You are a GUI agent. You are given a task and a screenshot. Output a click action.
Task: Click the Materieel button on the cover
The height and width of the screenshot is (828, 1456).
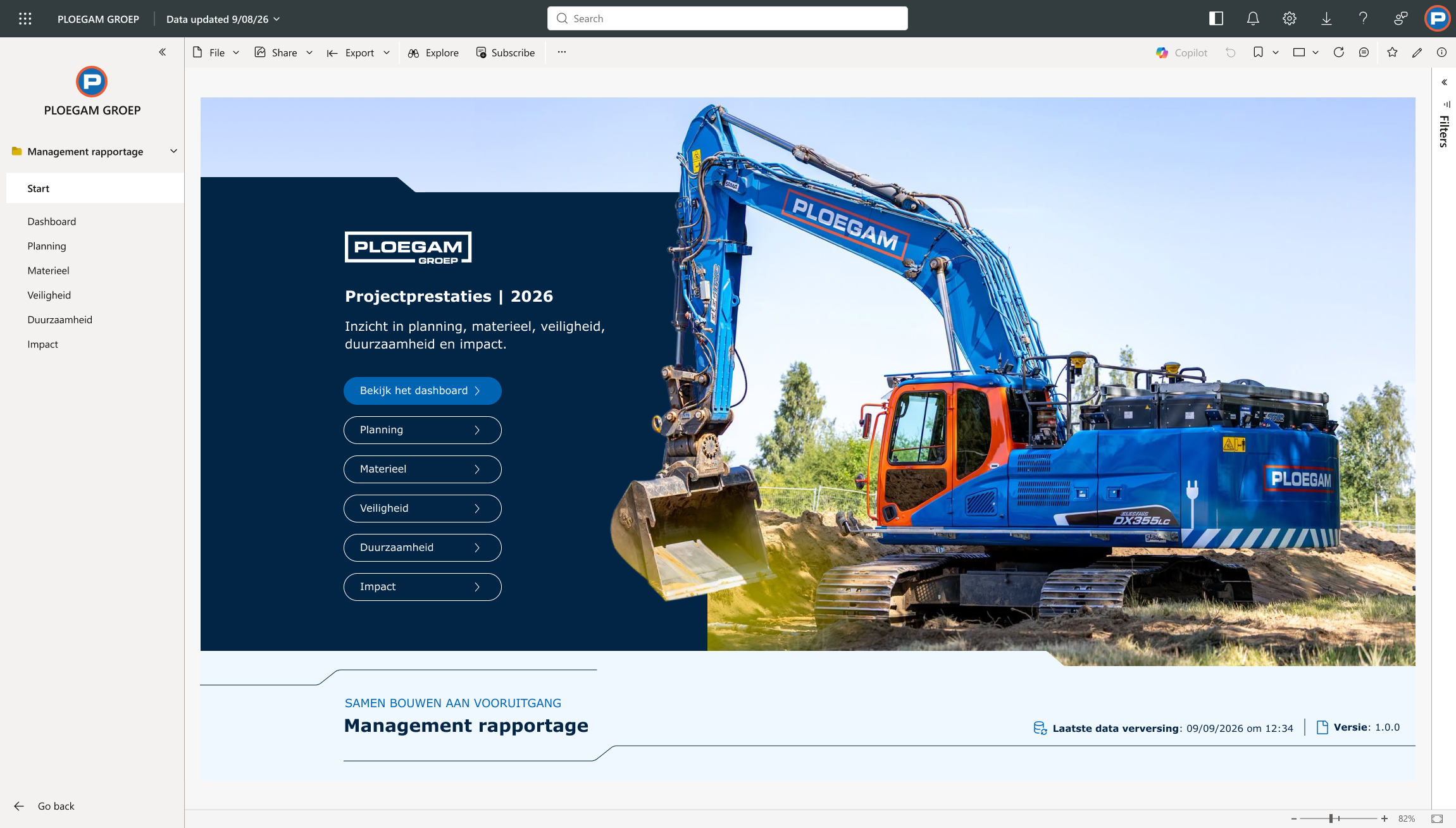tap(423, 469)
